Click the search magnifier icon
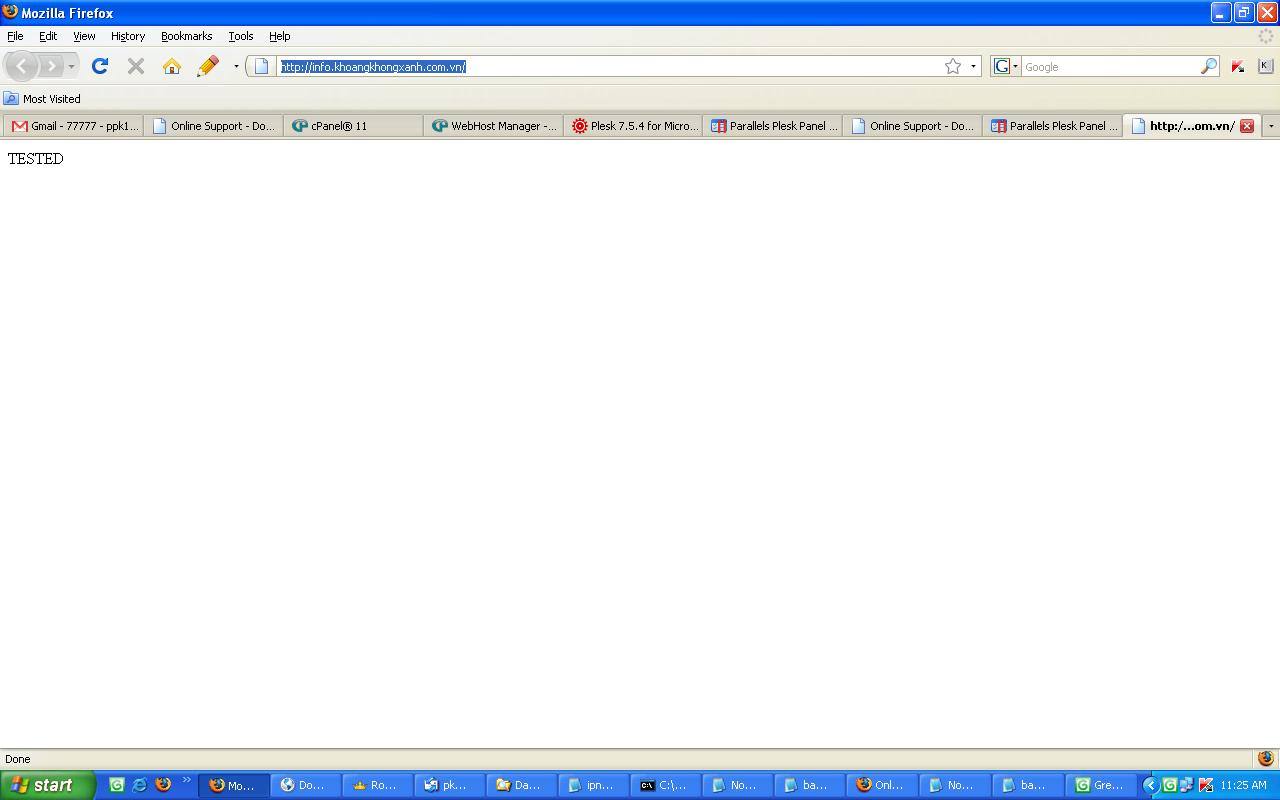The image size is (1280, 800). coord(1208,66)
